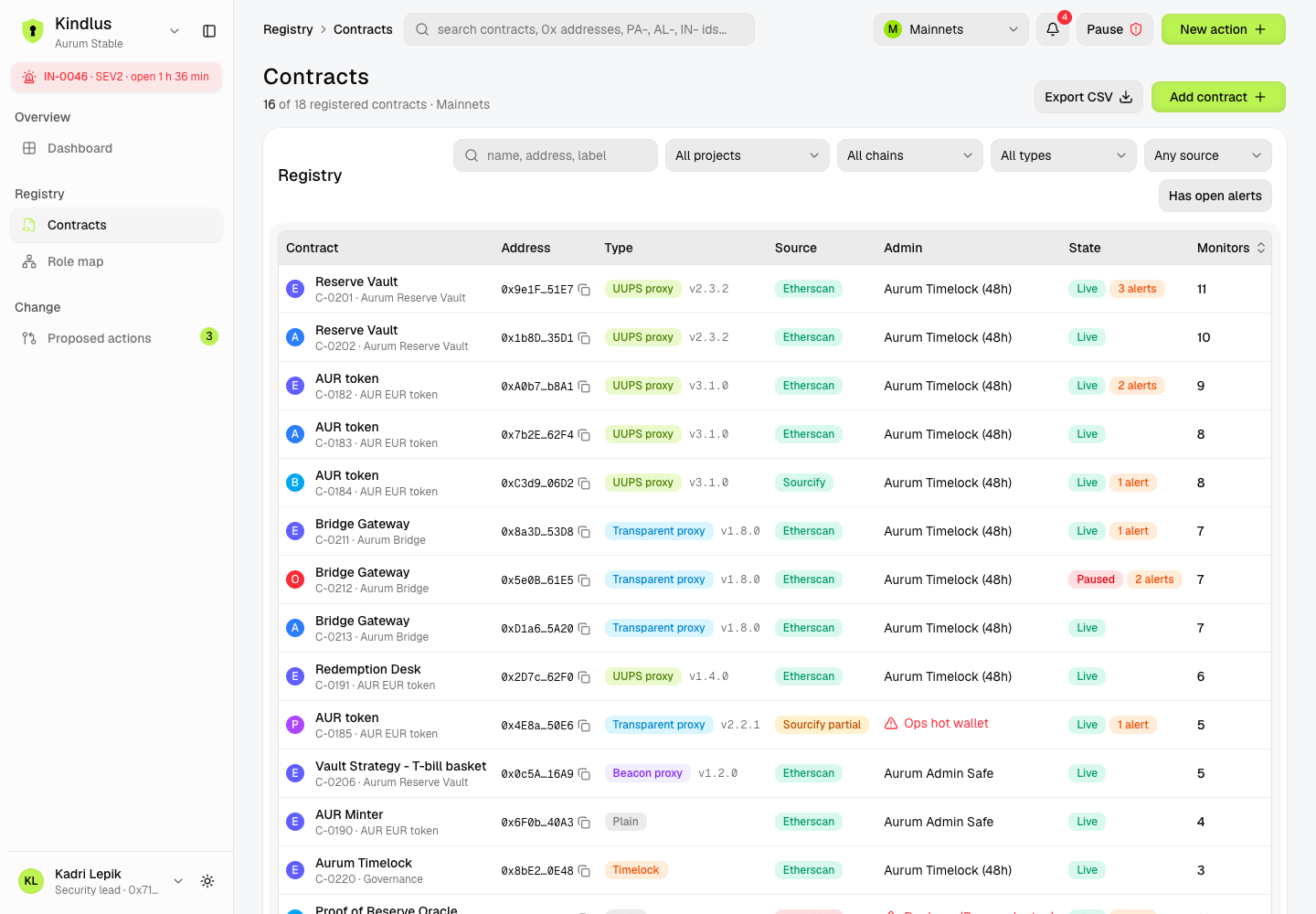Open the Any source dropdown
Image resolution: width=1316 pixels, height=914 pixels.
pos(1207,155)
